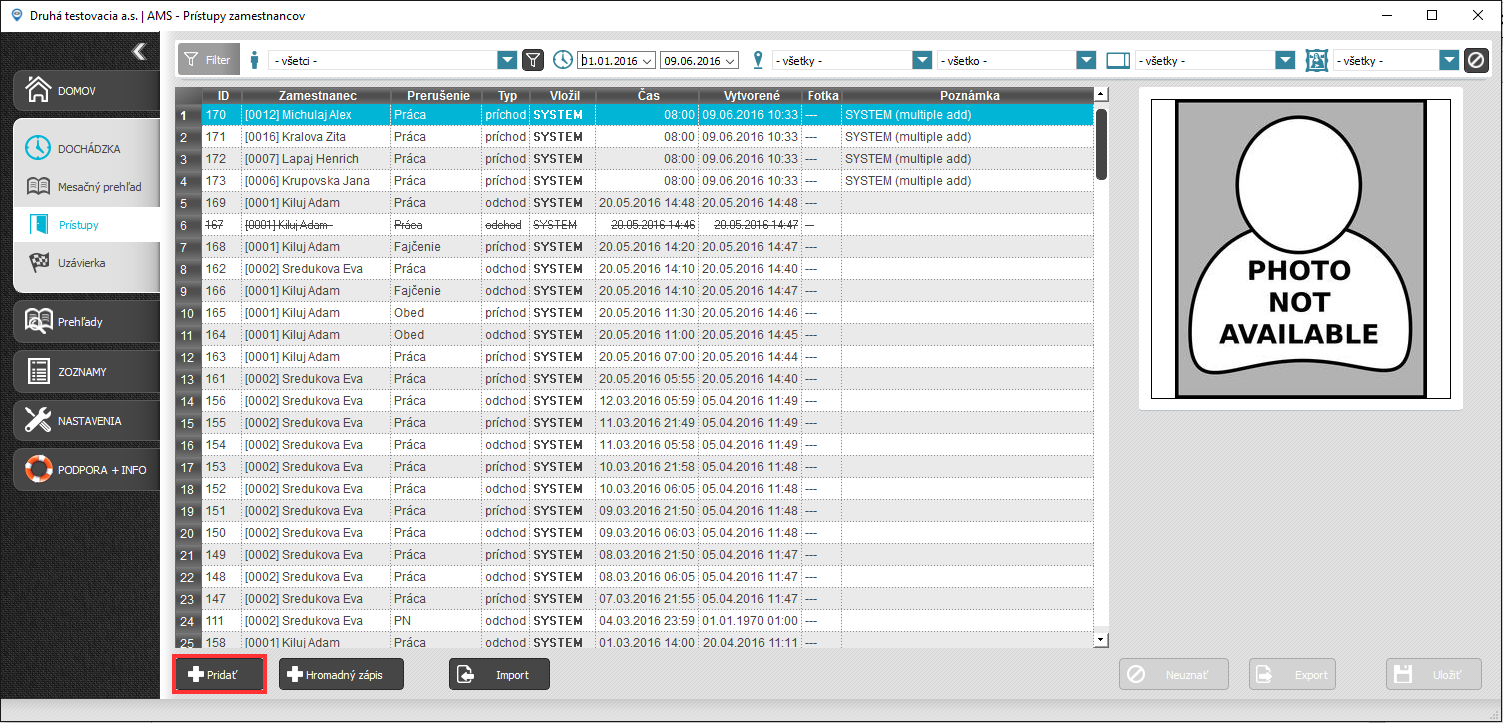
Task: Sort by the Prerušenie column header
Action: click(x=436, y=95)
